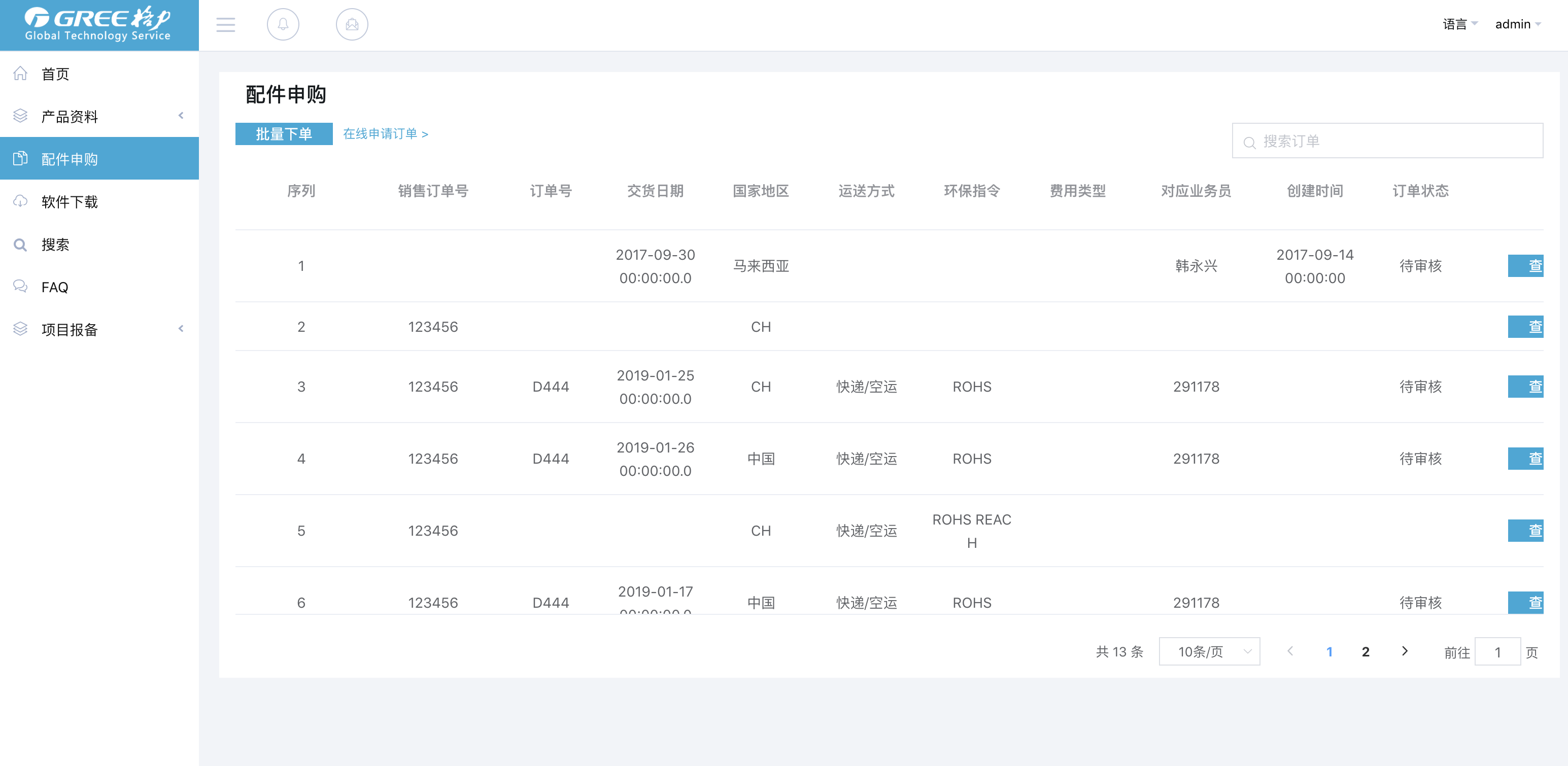
Task: Click the 运送方式 column header
Action: [866, 191]
